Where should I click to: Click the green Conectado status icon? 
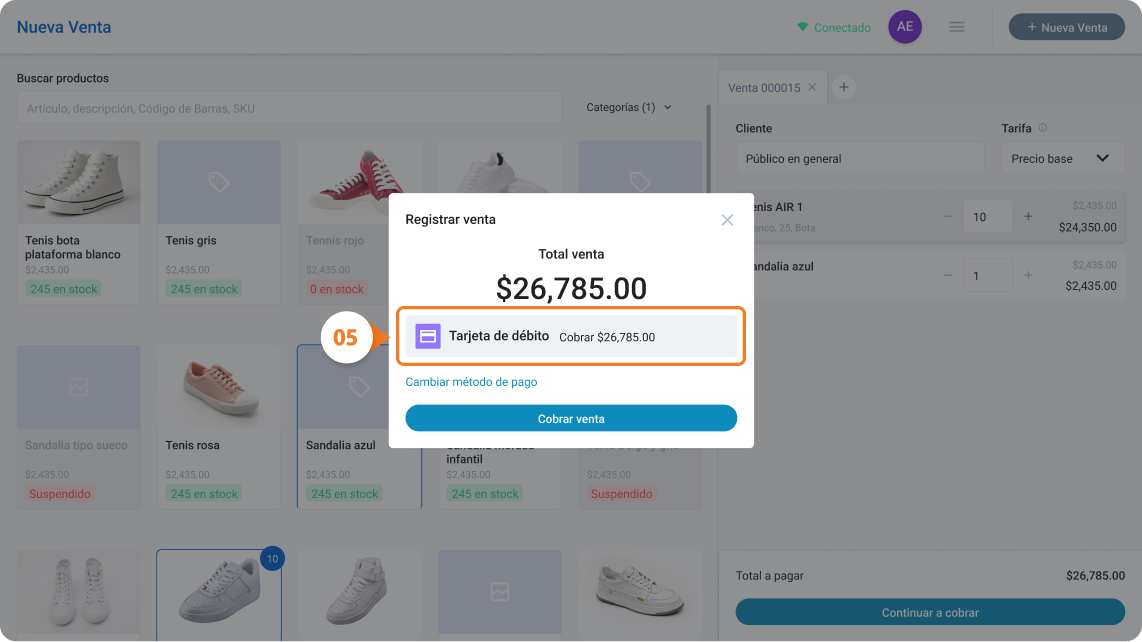[x=802, y=27]
